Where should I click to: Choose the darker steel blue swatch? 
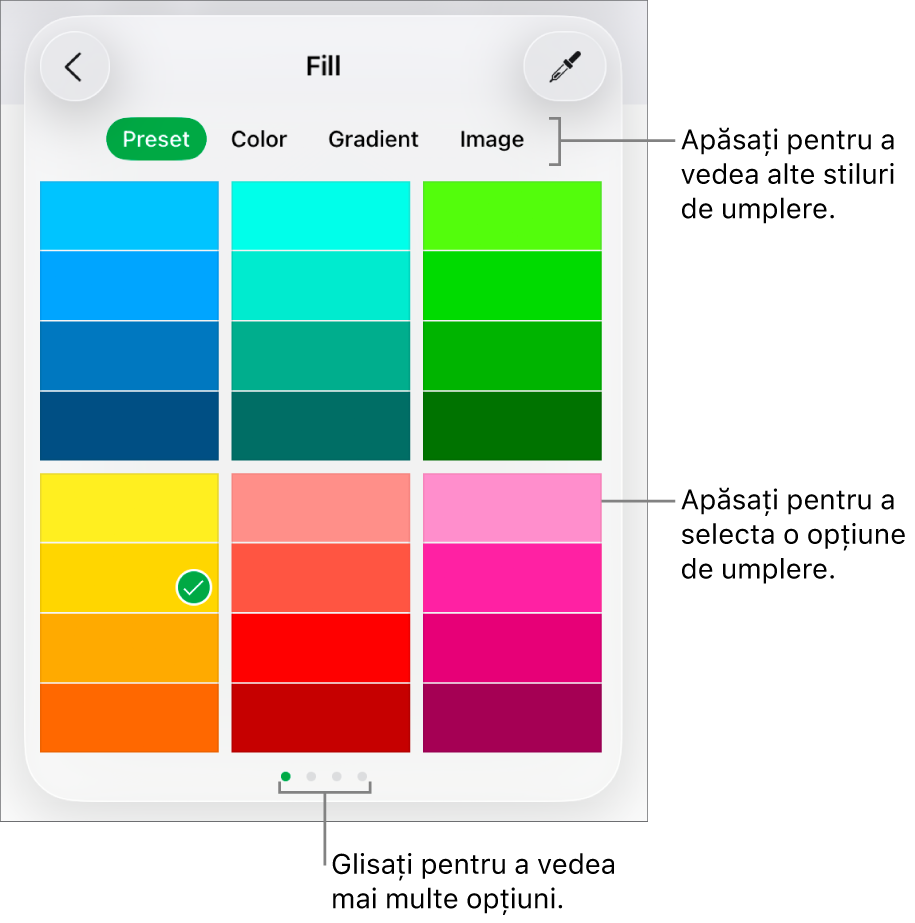click(x=130, y=356)
